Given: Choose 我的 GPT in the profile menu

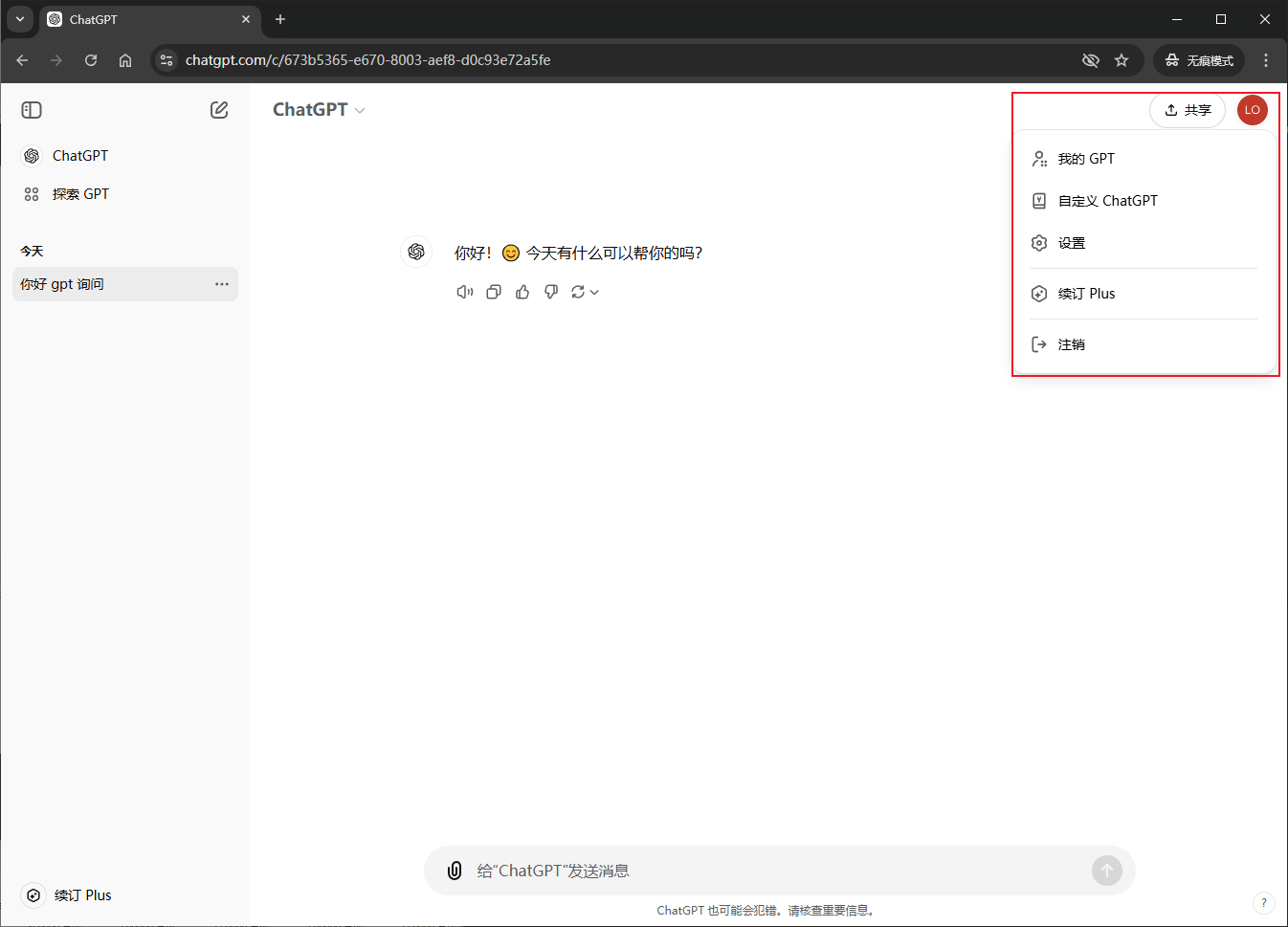Looking at the screenshot, I should pos(1085,159).
